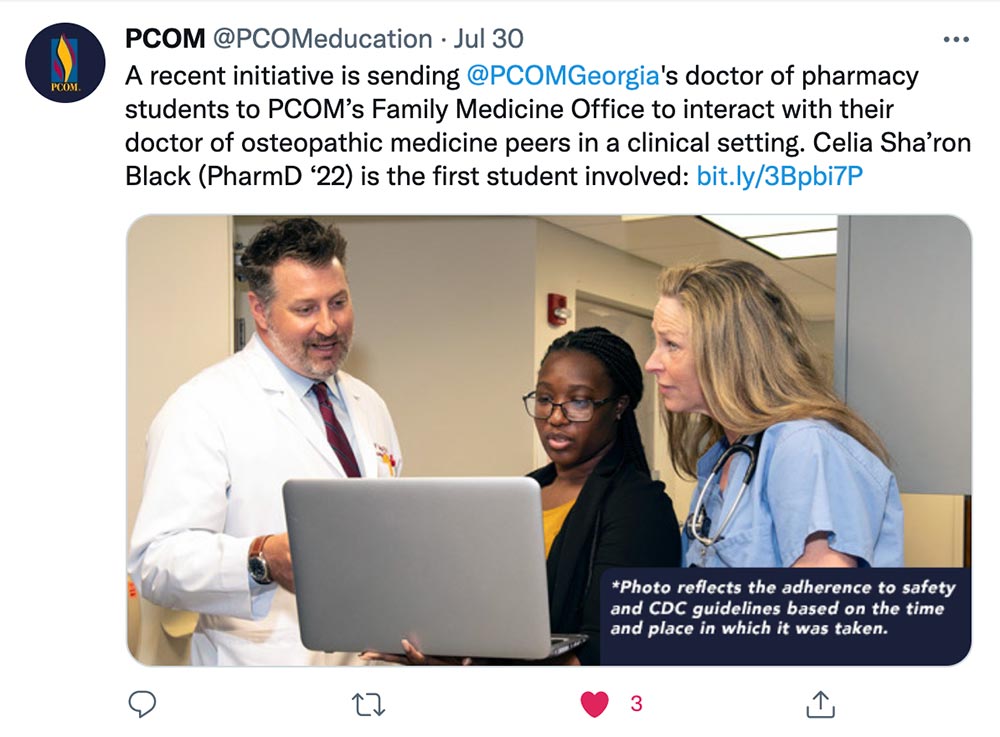This screenshot has width=1000, height=737.
Task: Unlike the tweet via red heart icon
Action: tap(594, 704)
